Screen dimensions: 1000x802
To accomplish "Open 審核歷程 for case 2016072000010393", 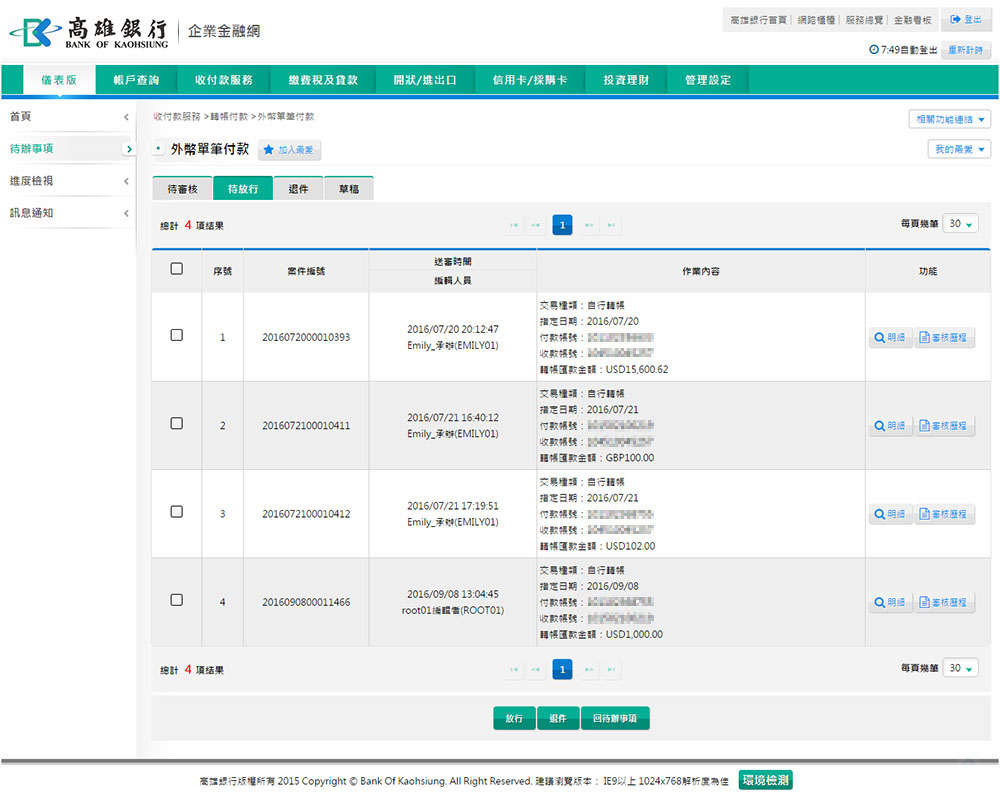I will pyautogui.click(x=943, y=337).
